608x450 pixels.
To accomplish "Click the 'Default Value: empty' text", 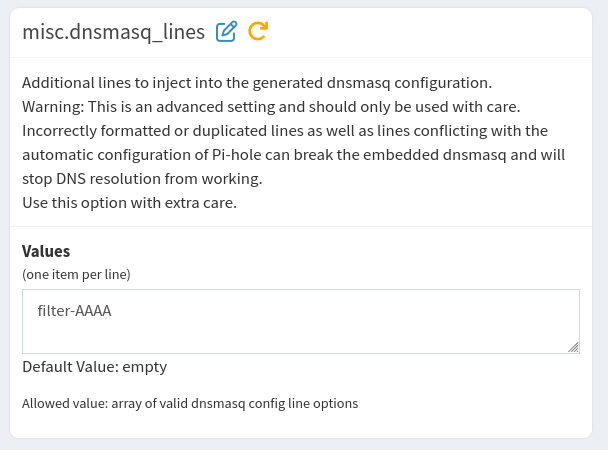I will (x=95, y=367).
